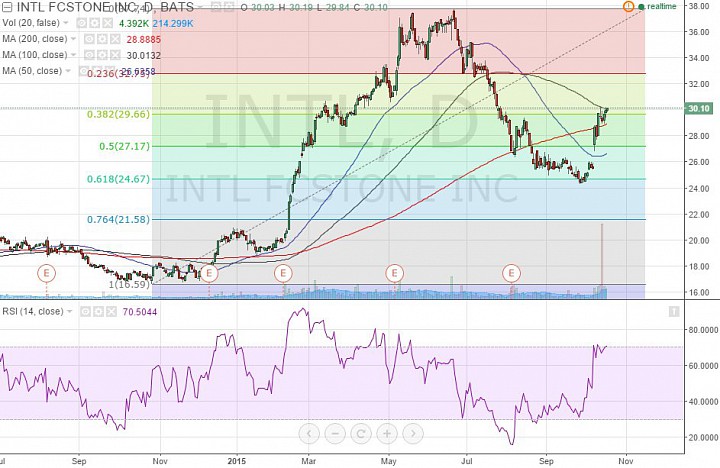
Task: Select the 0.618(24.67) Fibonacci level label
Action: (x=118, y=179)
